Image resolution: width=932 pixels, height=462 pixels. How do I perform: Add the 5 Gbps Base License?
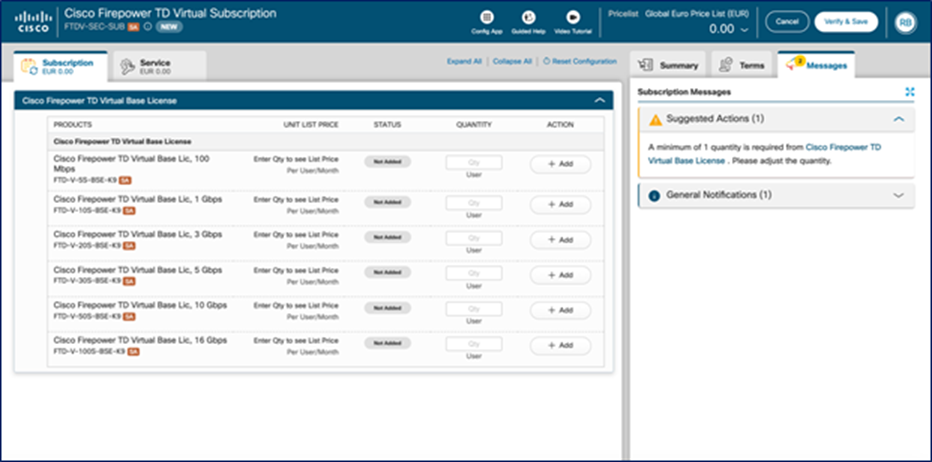pos(561,275)
